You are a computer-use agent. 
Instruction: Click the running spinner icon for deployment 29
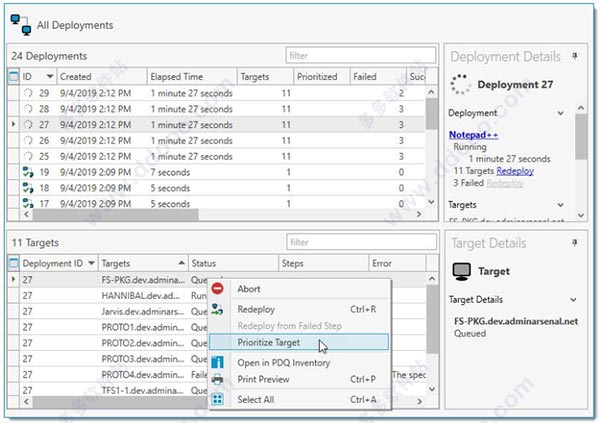[28, 93]
